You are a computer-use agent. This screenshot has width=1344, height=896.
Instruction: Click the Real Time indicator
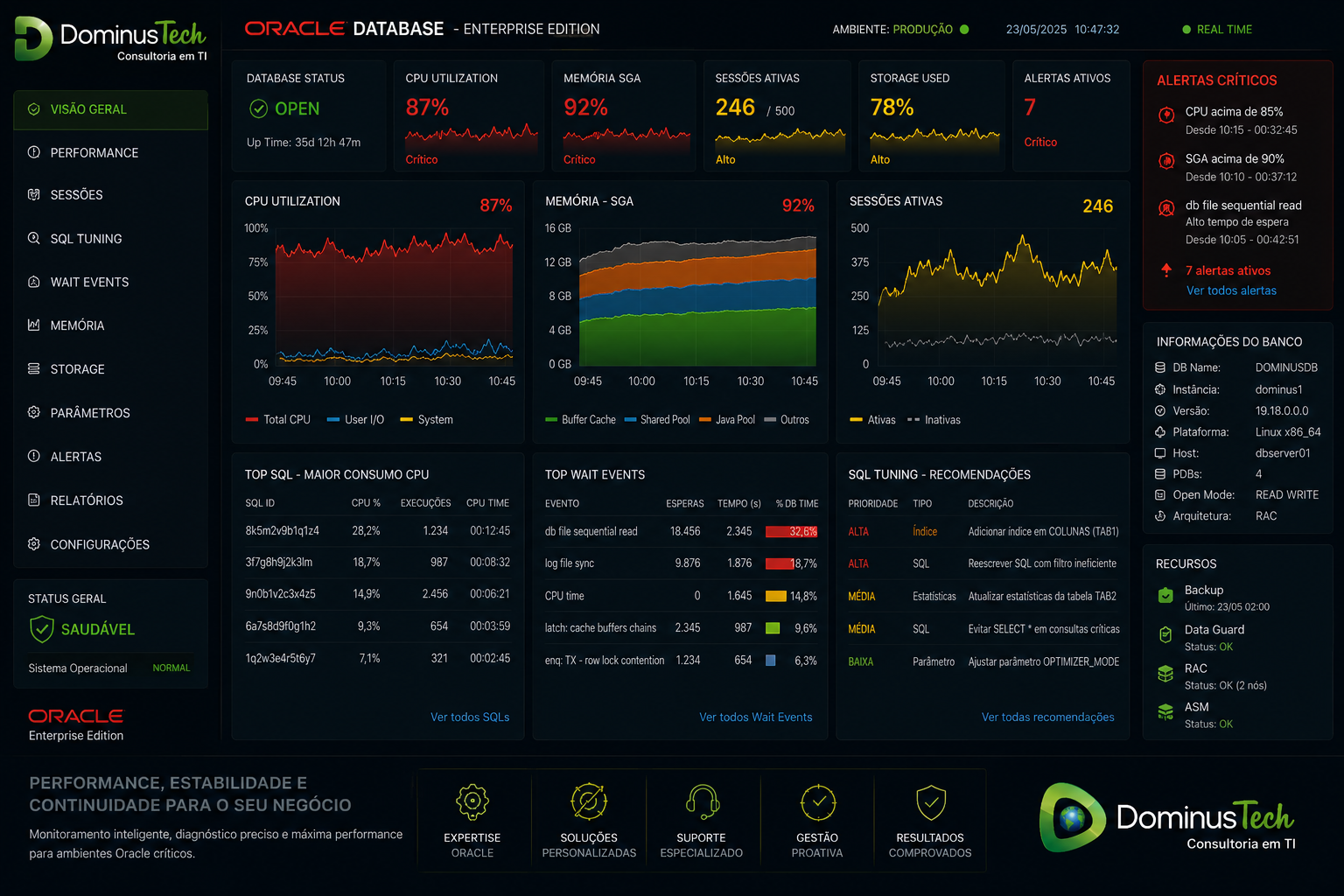pyautogui.click(x=1217, y=30)
